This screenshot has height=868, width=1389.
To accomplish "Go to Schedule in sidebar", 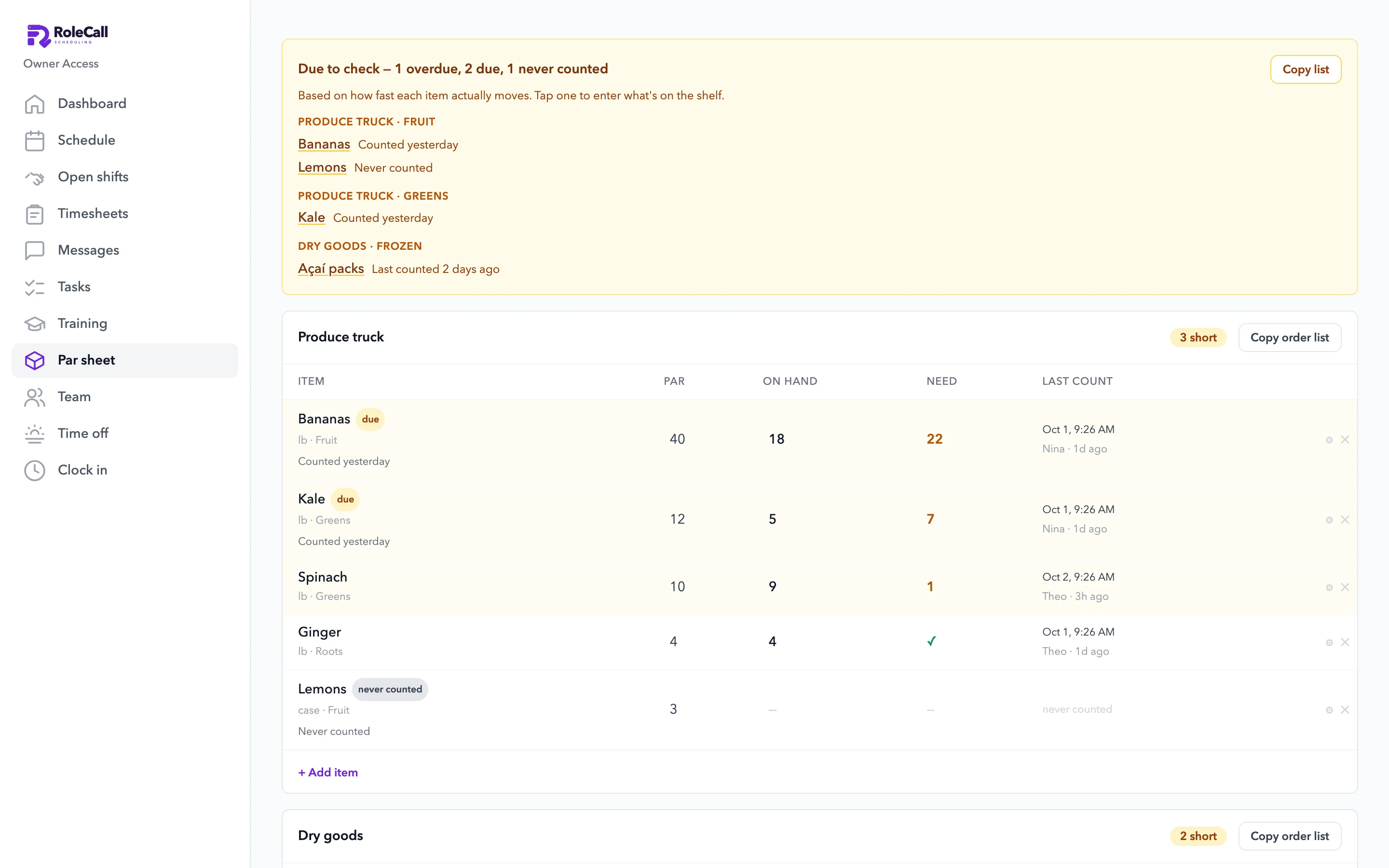I will click(x=124, y=141).
